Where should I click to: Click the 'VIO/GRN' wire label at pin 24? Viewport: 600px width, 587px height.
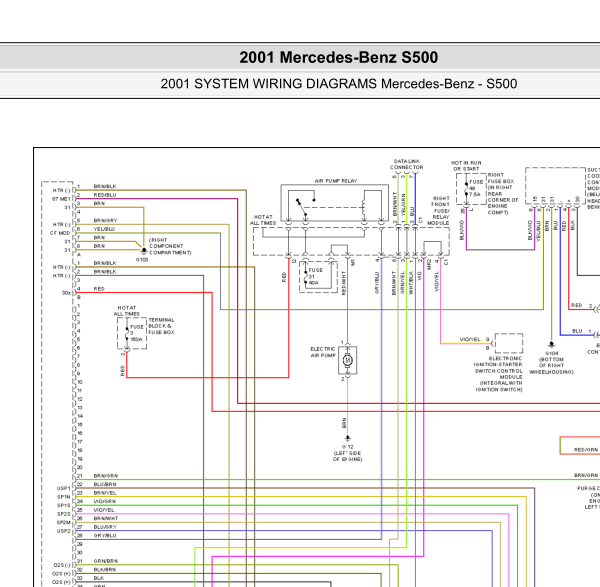click(104, 501)
